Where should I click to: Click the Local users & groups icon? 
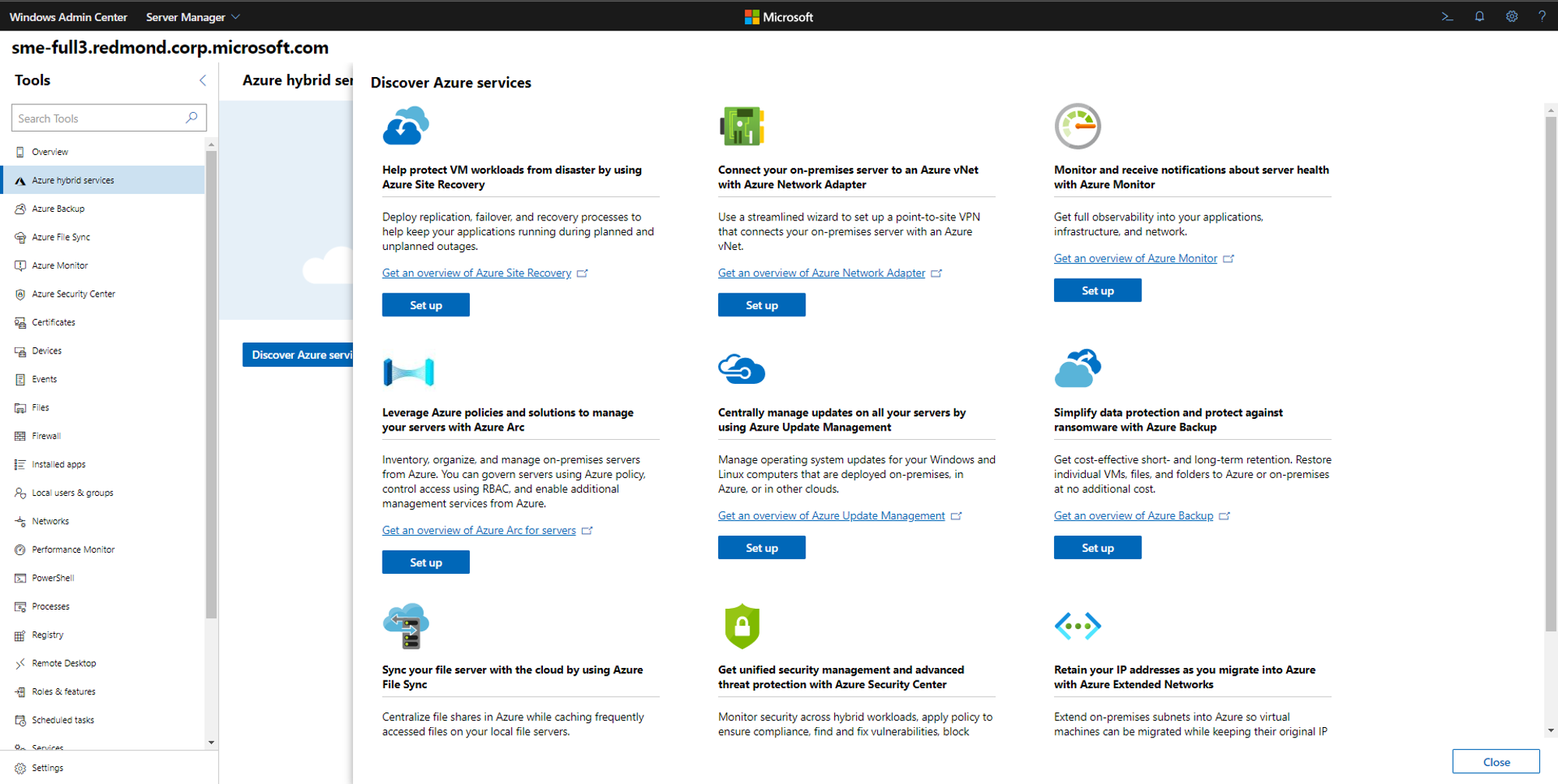click(20, 493)
